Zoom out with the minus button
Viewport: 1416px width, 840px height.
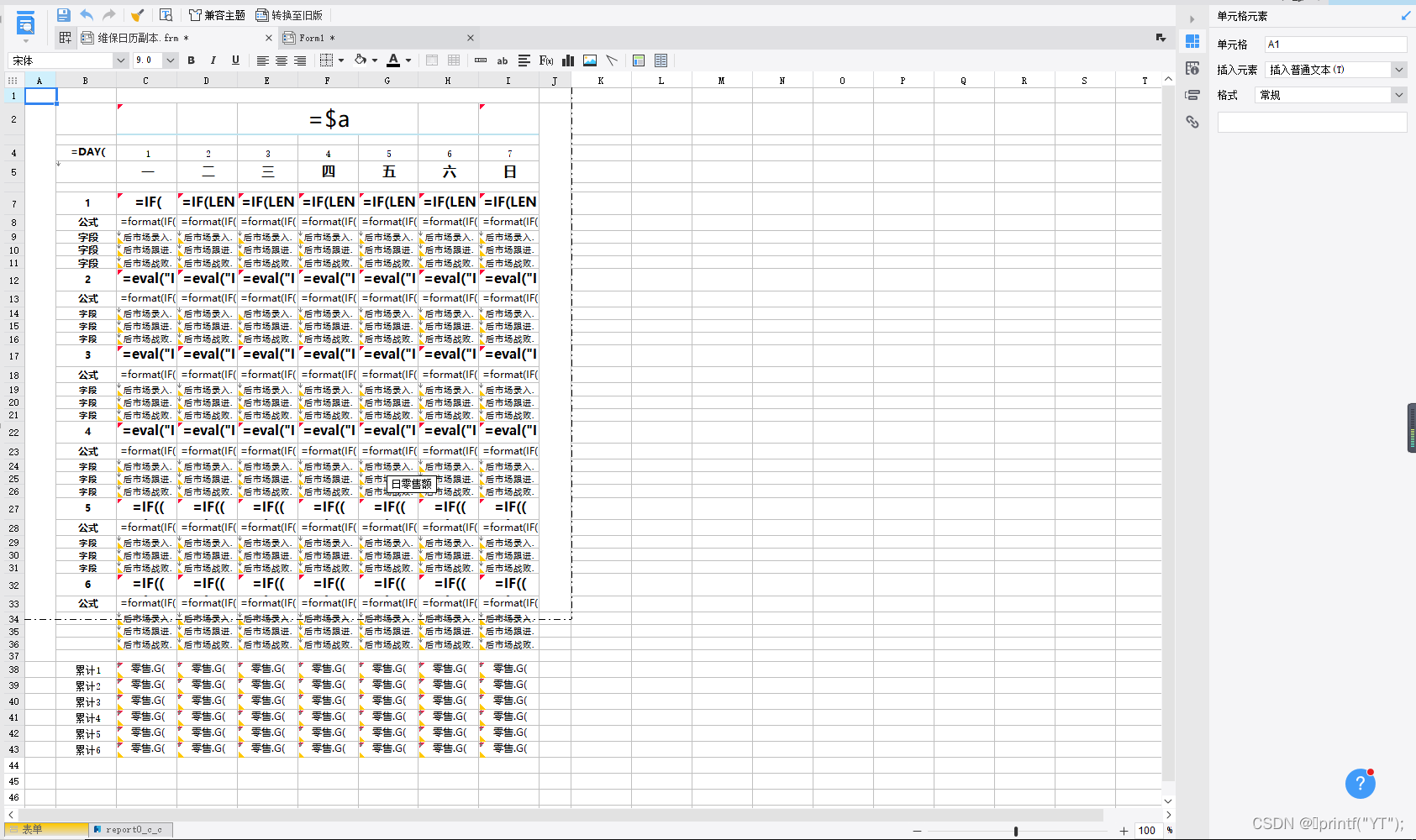click(x=917, y=831)
